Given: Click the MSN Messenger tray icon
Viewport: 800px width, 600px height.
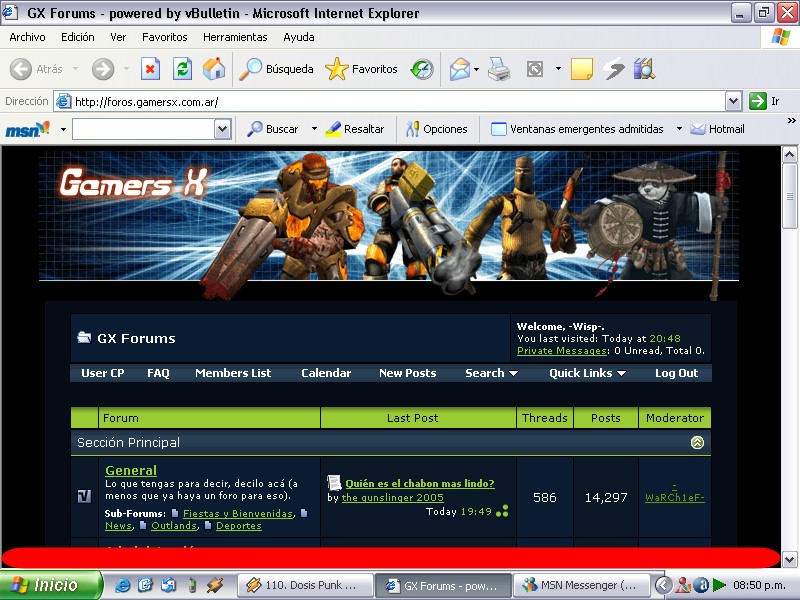Looking at the screenshot, I should pos(683,585).
